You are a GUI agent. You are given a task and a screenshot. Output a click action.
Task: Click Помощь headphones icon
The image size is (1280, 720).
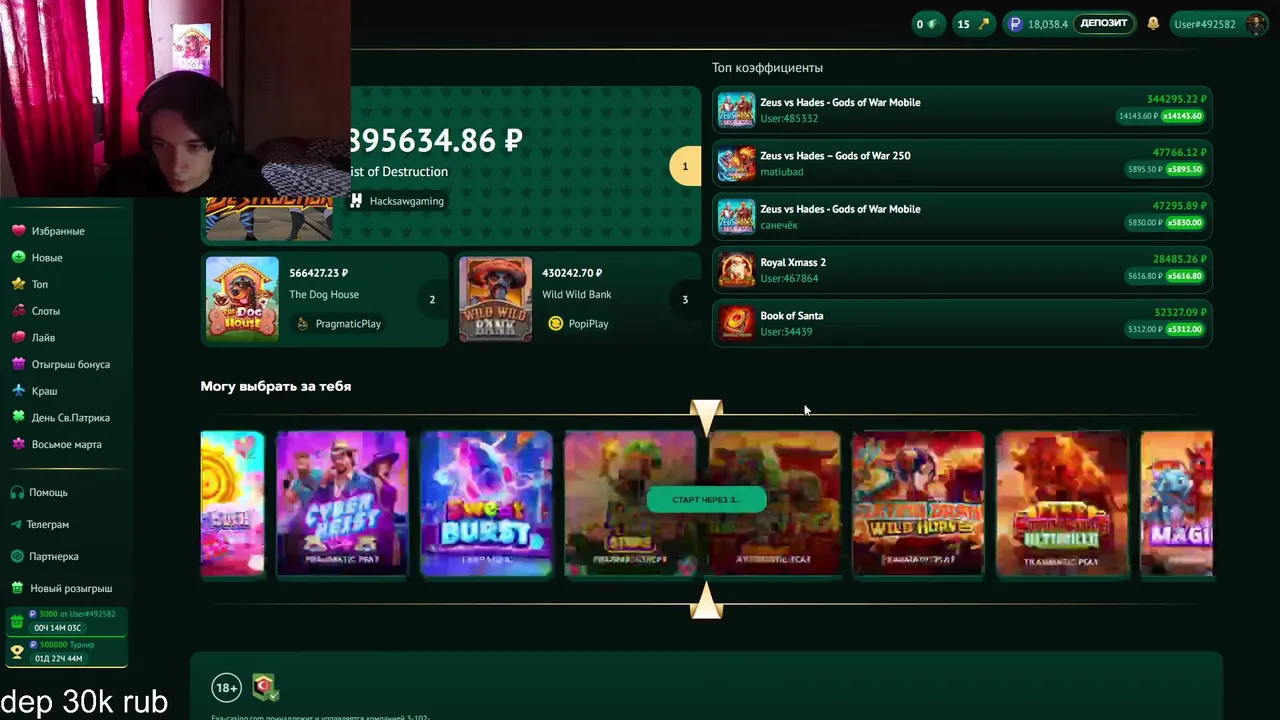point(17,492)
